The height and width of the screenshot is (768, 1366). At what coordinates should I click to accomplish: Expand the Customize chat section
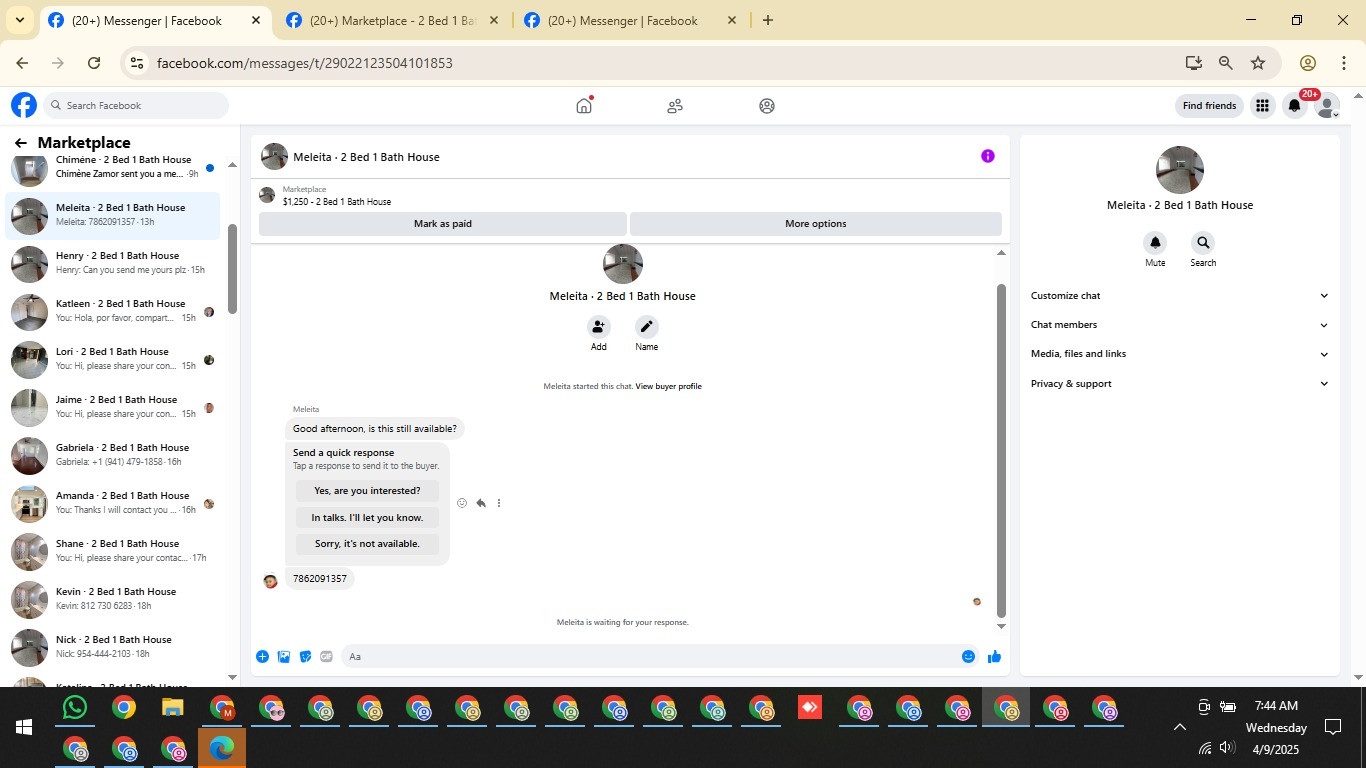(1180, 296)
